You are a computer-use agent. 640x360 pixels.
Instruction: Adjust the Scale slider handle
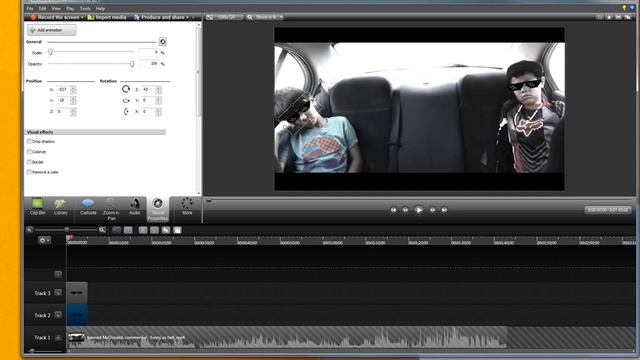[50, 52]
